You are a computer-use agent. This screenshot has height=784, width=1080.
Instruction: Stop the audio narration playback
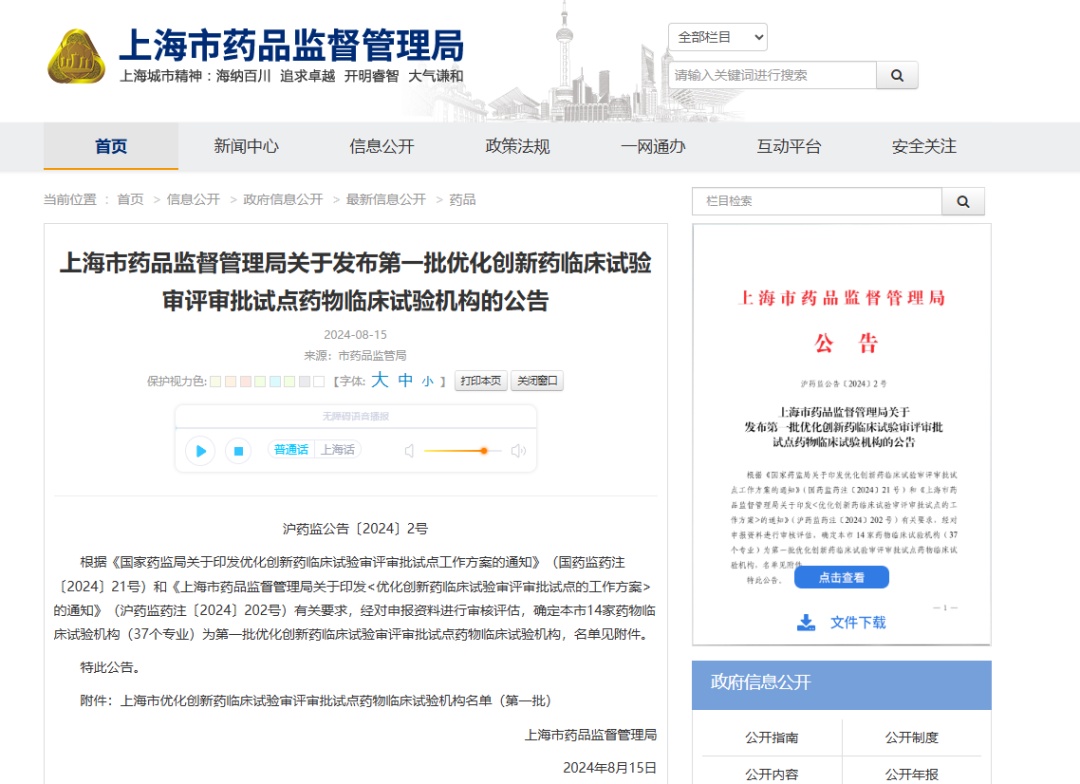tap(238, 451)
